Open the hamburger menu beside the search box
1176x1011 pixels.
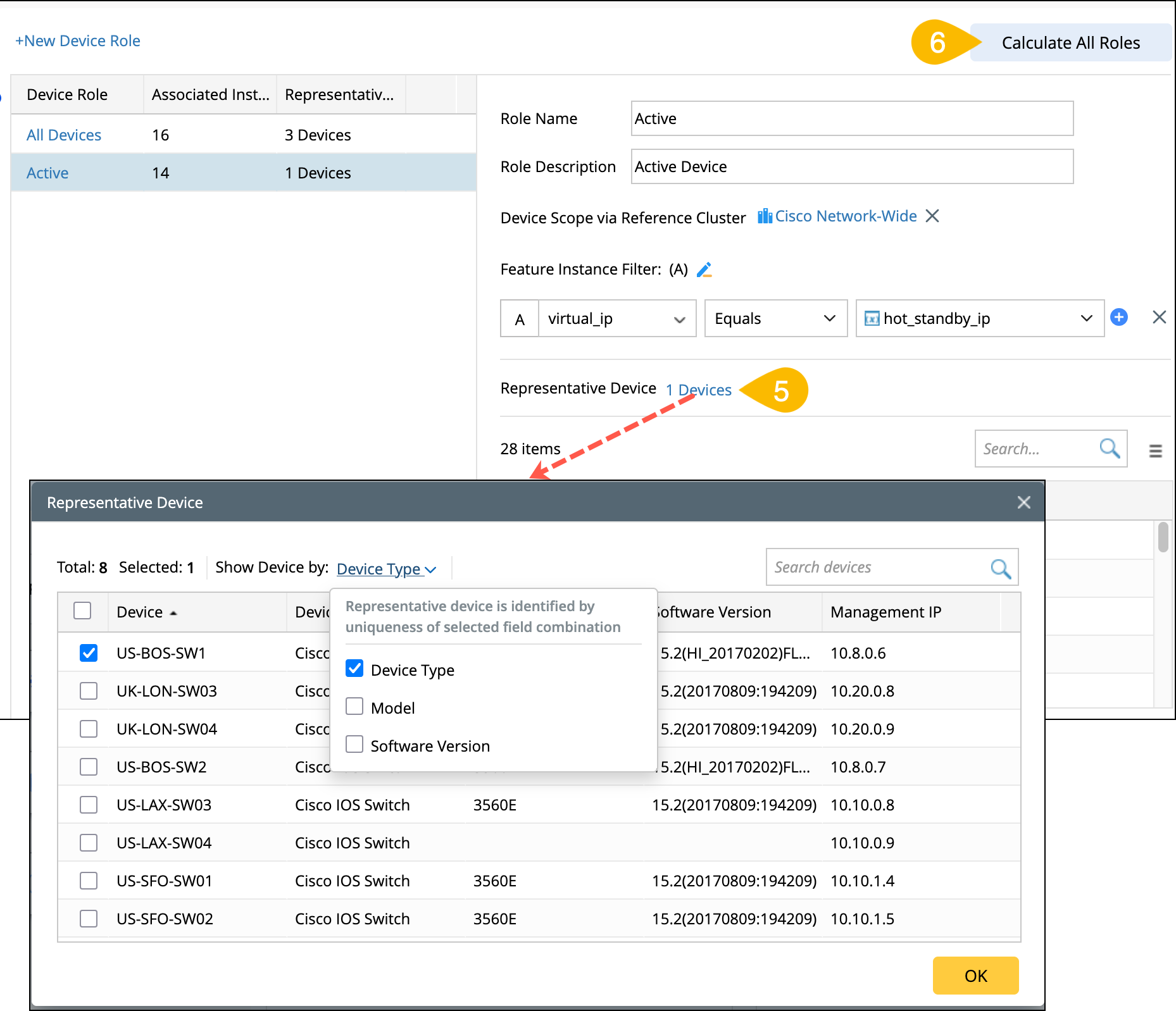pyautogui.click(x=1155, y=450)
